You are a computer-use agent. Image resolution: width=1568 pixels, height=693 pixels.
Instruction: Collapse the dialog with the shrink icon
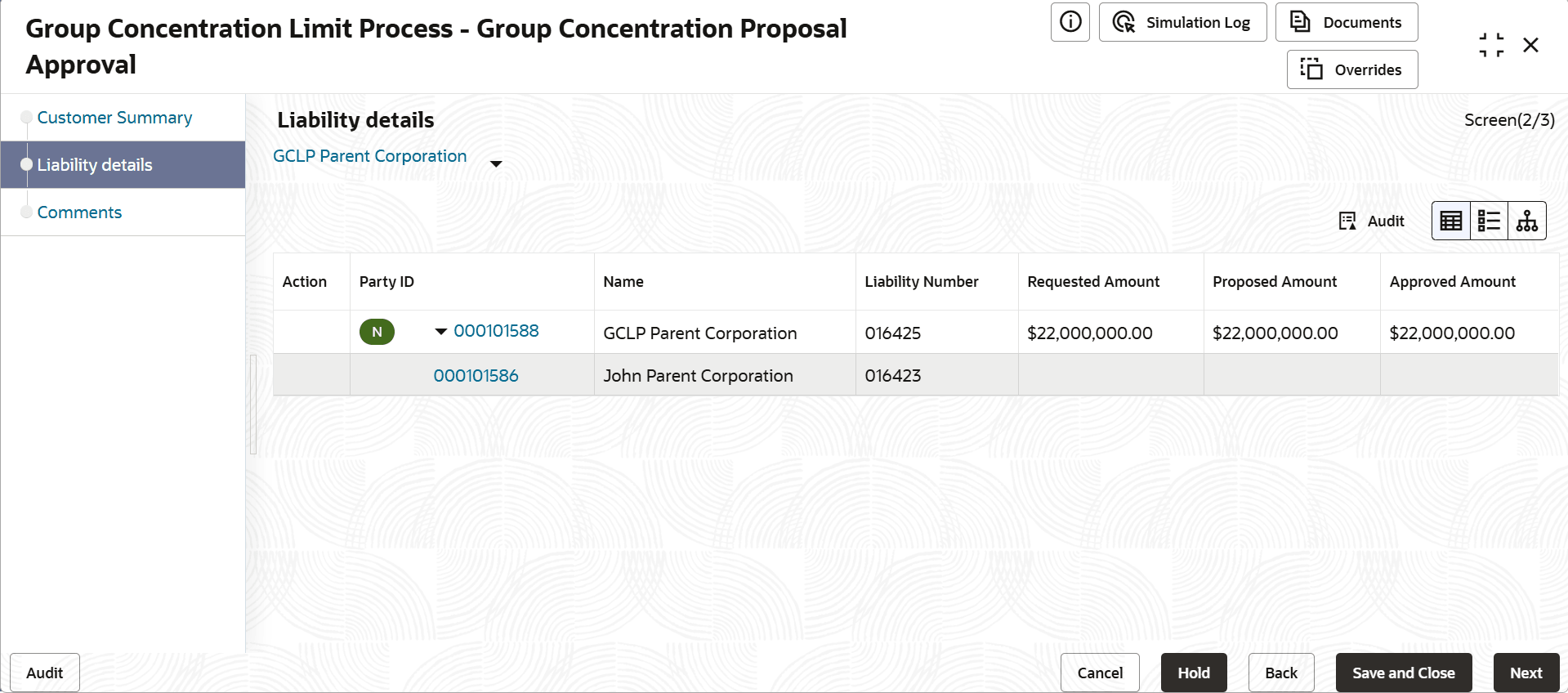(1490, 45)
